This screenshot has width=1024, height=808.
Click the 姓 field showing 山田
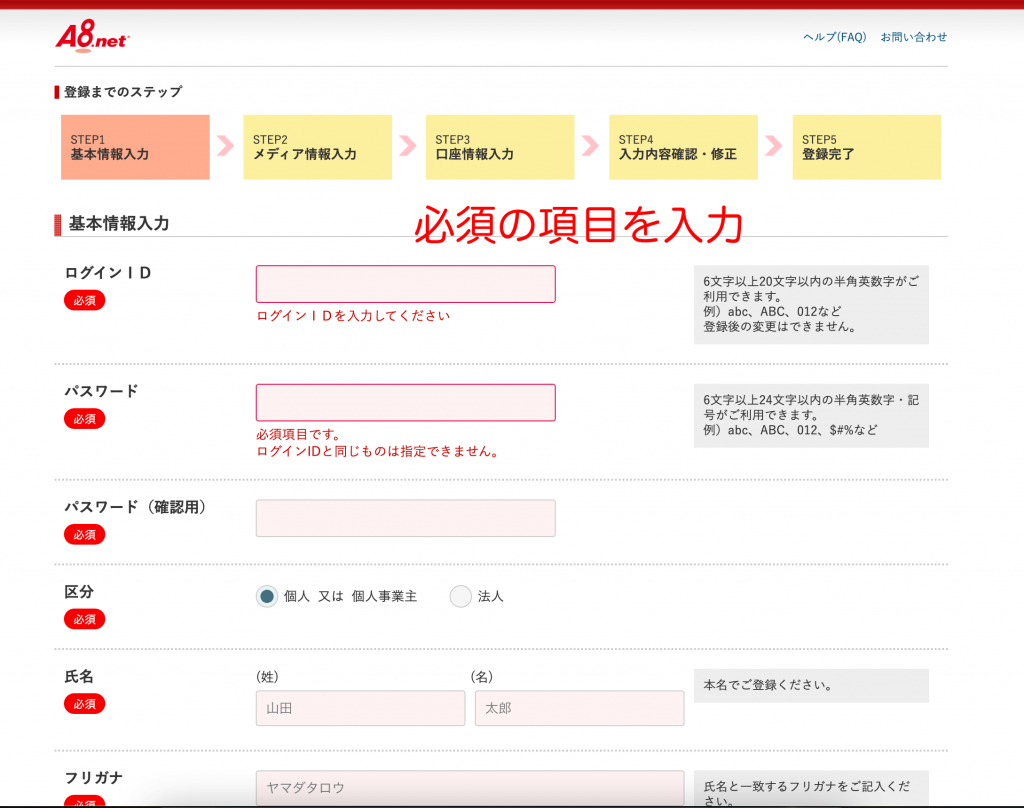tap(360, 708)
